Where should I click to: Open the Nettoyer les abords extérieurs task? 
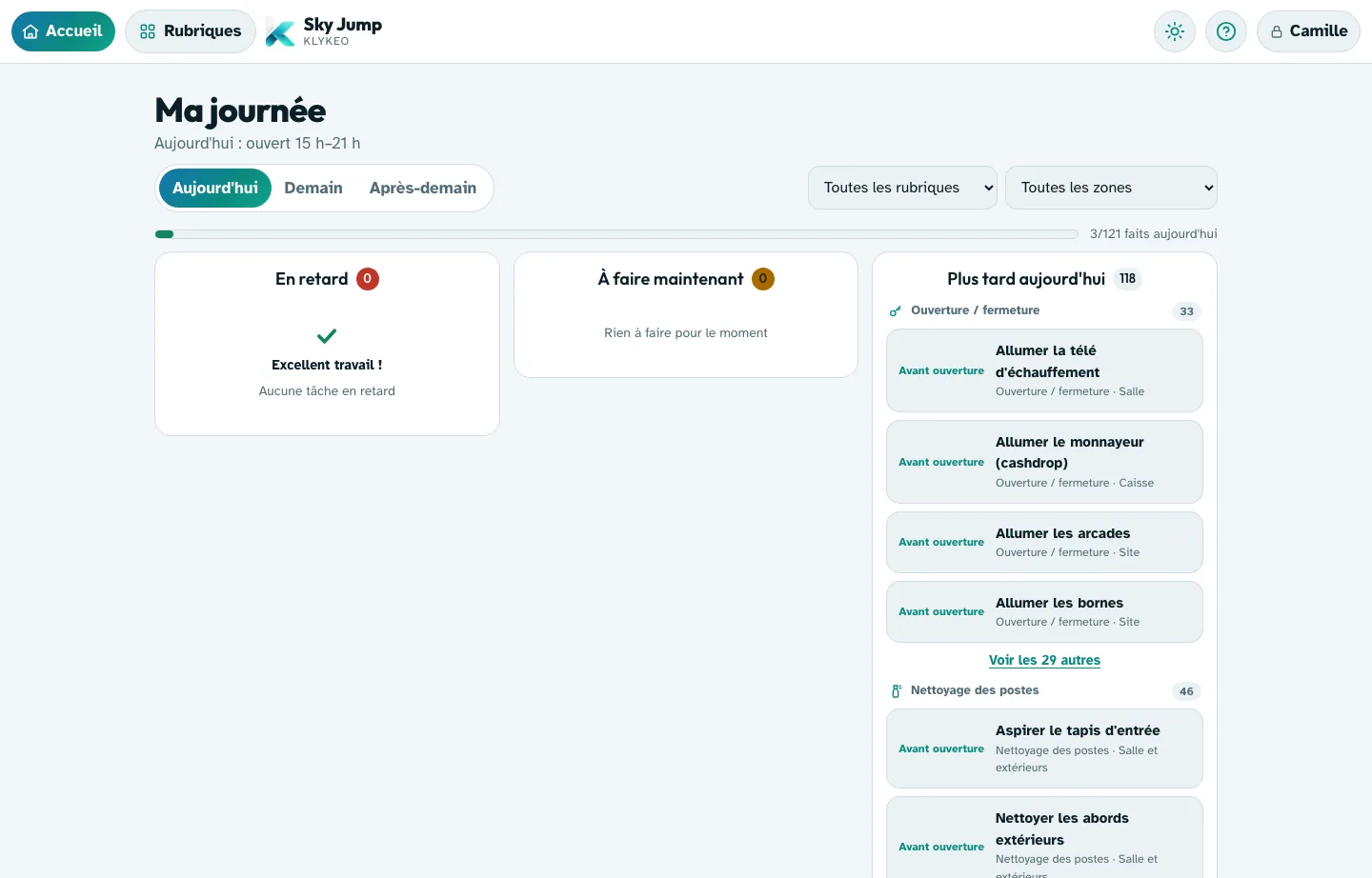[x=1044, y=838]
